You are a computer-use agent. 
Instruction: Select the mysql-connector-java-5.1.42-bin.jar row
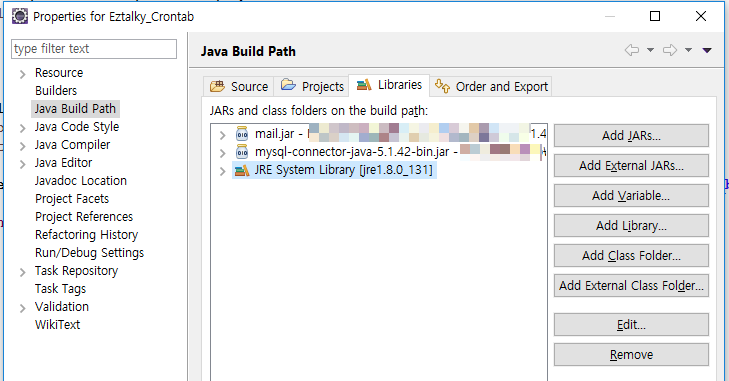(x=379, y=152)
